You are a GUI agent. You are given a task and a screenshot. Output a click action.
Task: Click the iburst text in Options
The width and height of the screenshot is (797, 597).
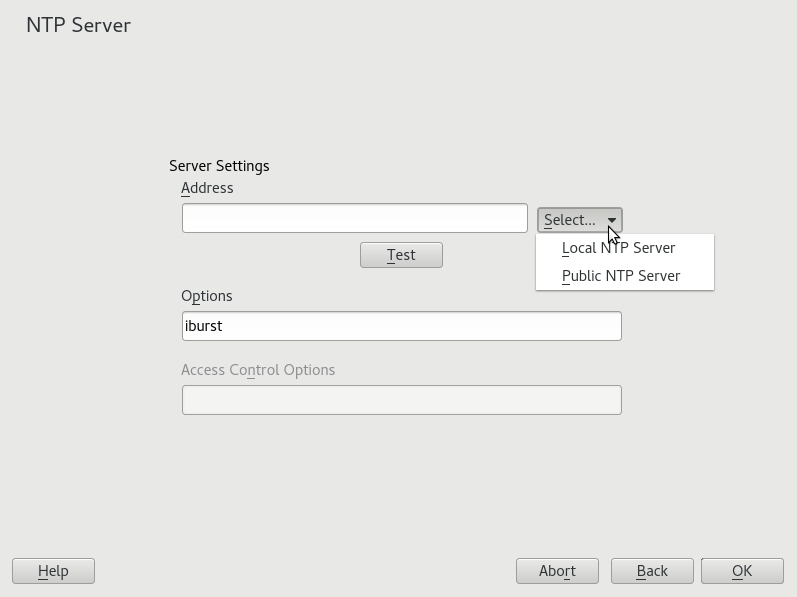tap(204, 326)
